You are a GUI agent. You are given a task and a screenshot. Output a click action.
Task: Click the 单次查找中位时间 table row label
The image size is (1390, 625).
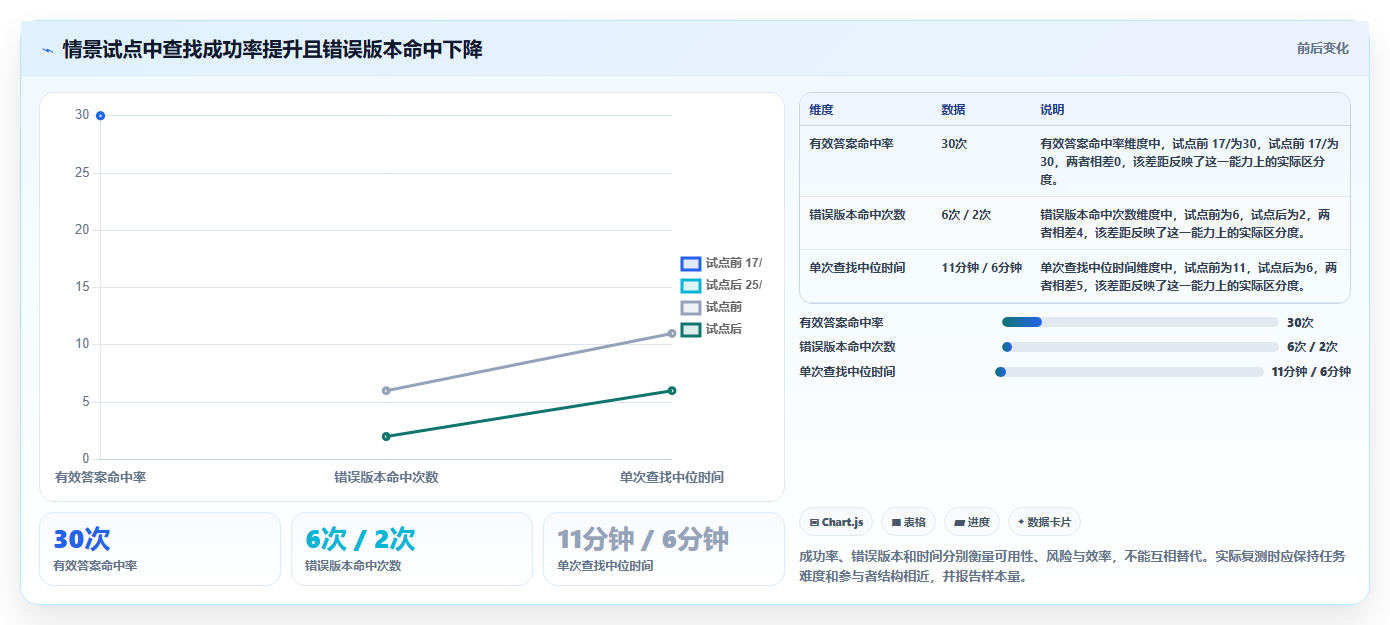click(857, 268)
